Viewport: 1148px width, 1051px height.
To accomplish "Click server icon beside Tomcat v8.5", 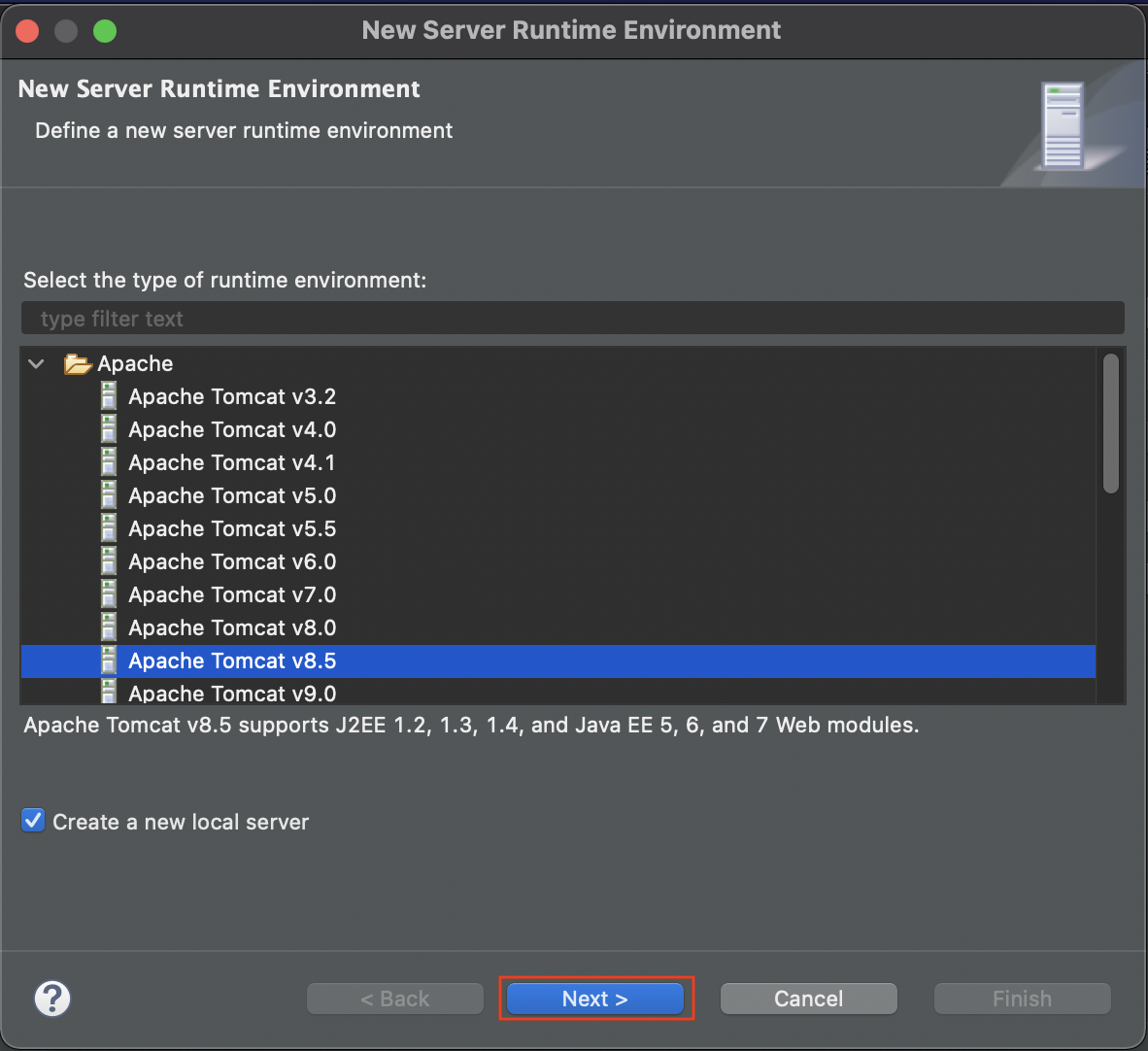I will [109, 660].
